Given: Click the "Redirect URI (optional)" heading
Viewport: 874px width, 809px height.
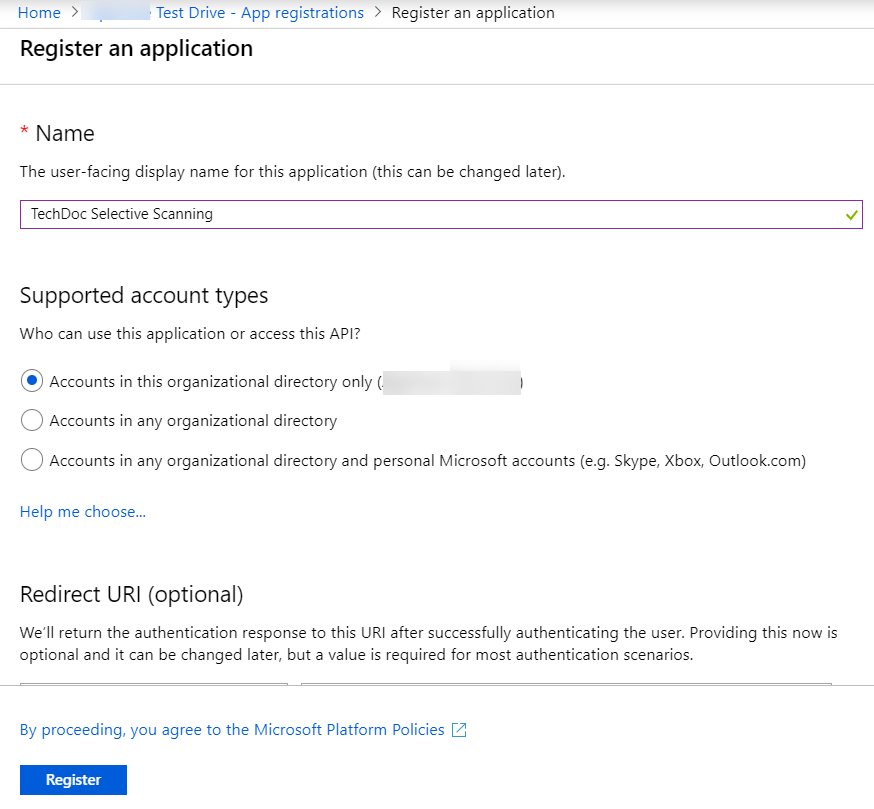Looking at the screenshot, I should click(x=130, y=594).
